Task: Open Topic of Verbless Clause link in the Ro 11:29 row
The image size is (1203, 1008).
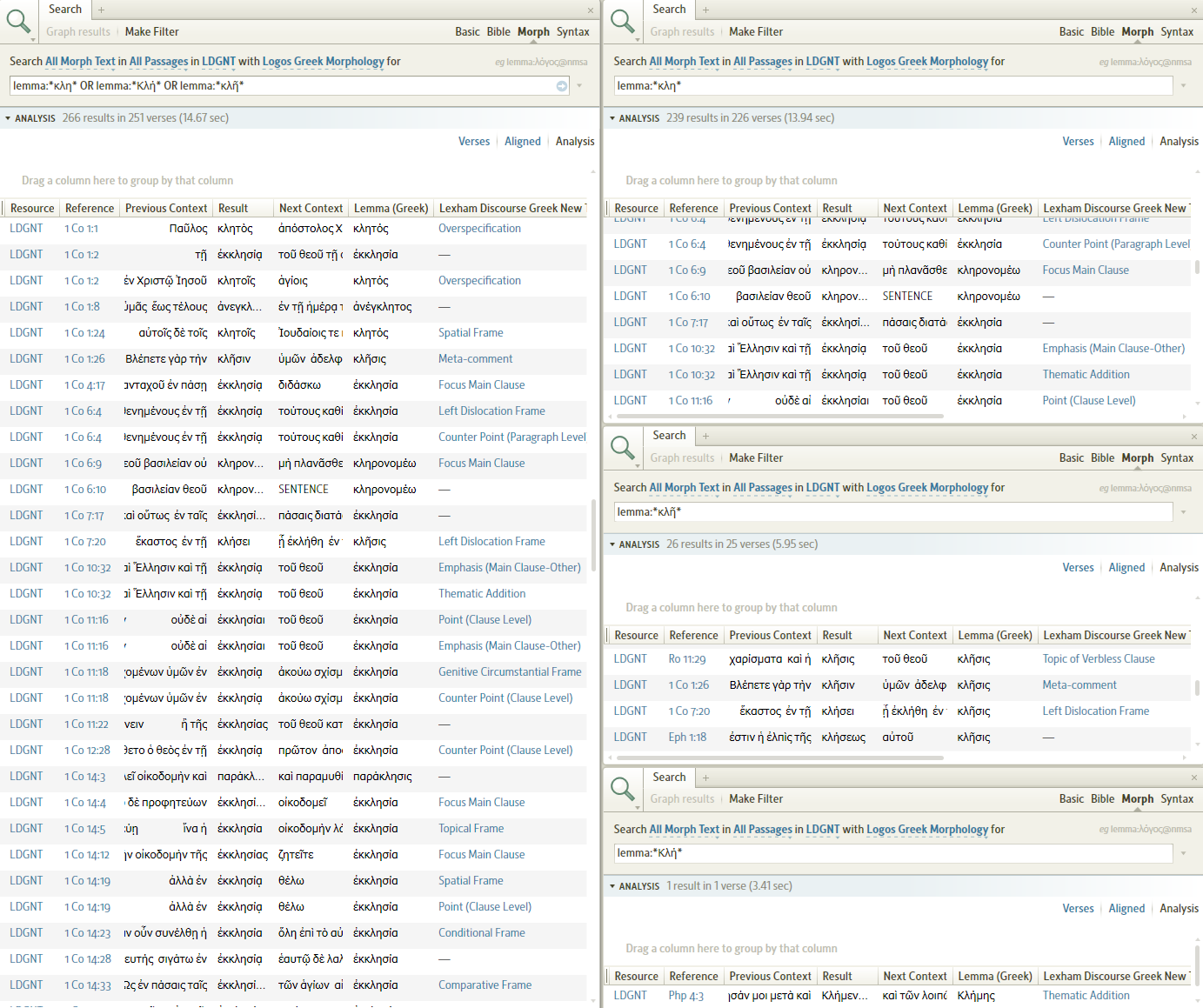Action: 1099,659
